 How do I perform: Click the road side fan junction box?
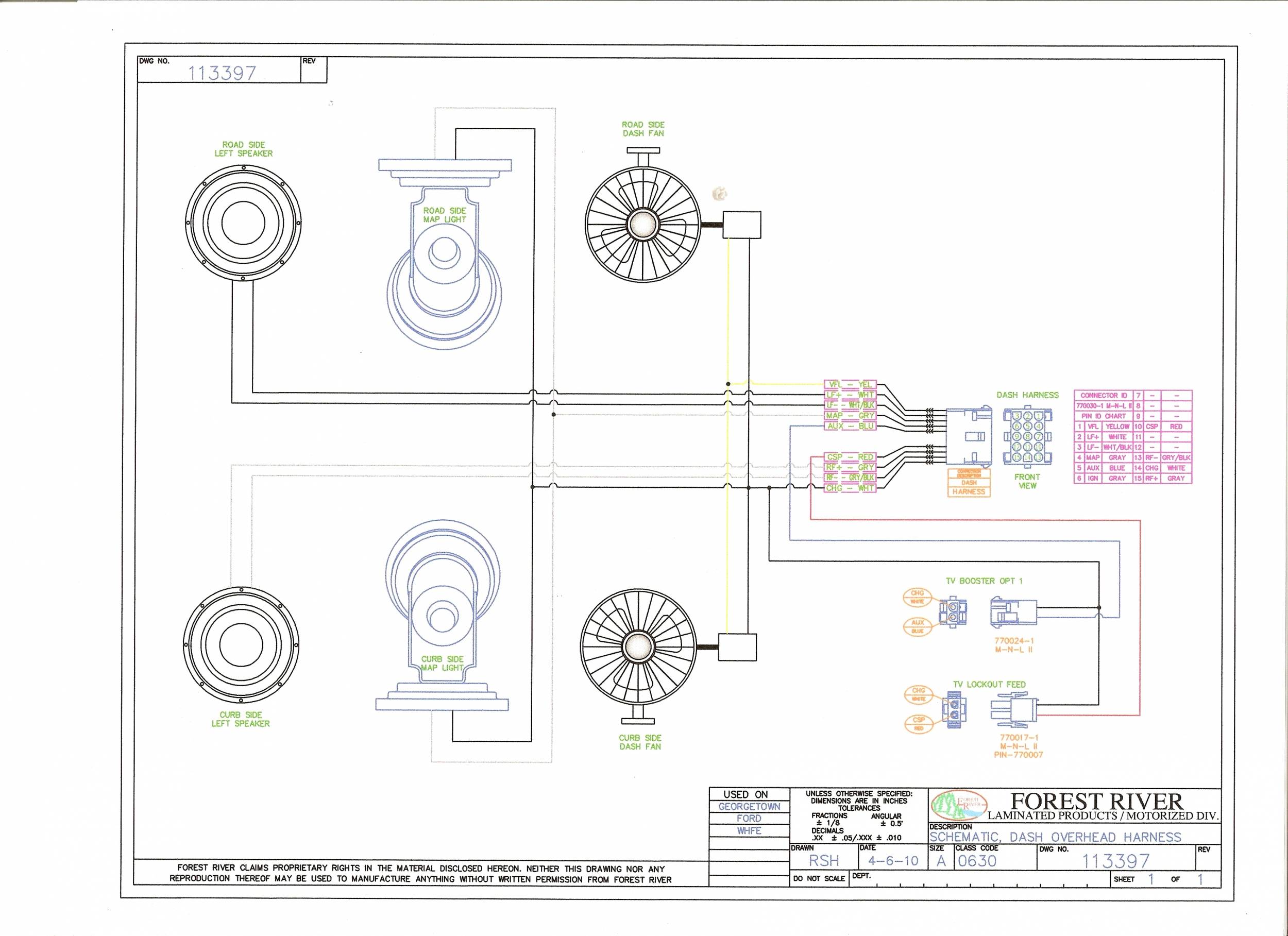click(741, 225)
